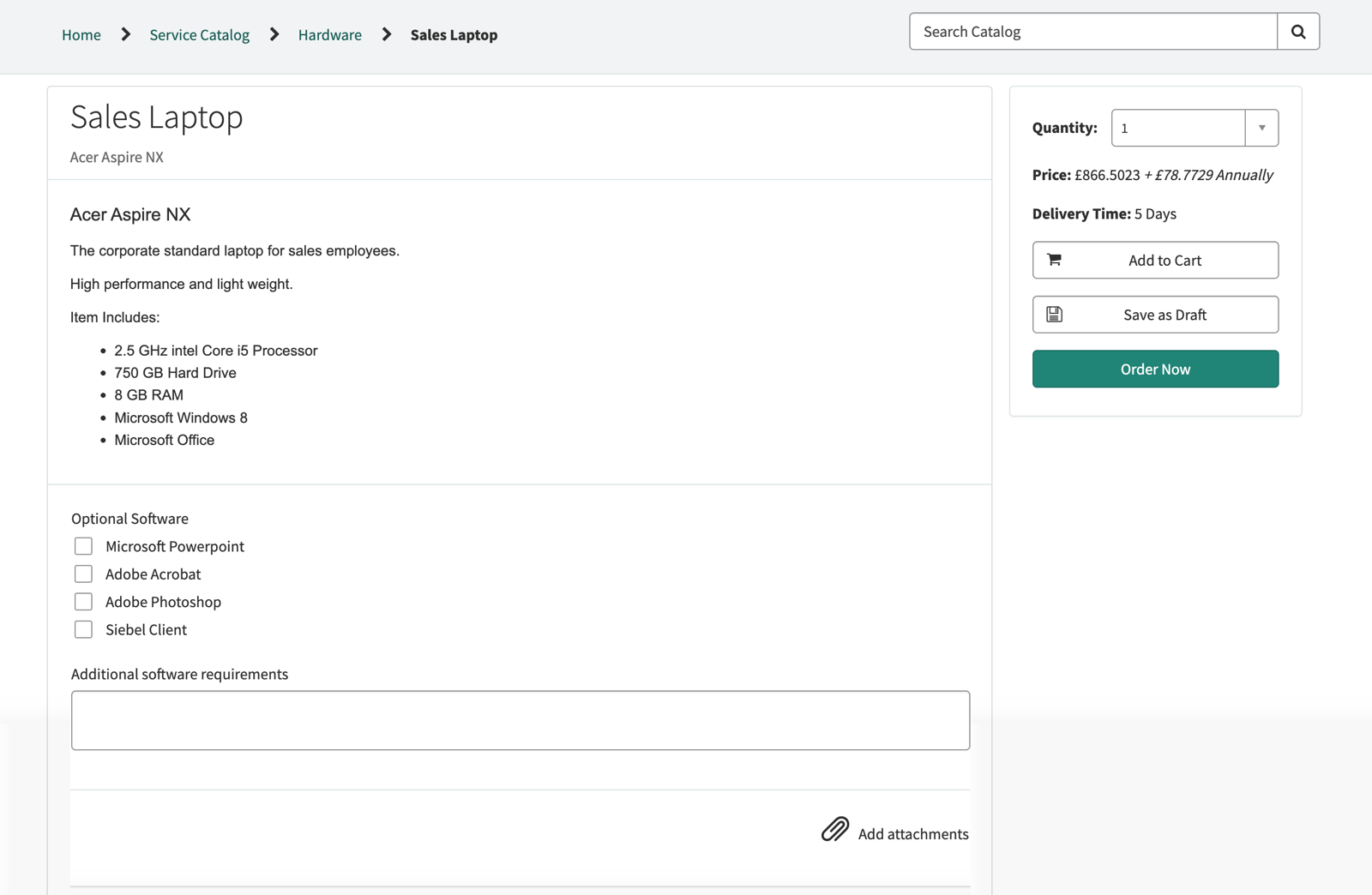
Task: Select the Siebel Client checkbox
Action: point(83,629)
